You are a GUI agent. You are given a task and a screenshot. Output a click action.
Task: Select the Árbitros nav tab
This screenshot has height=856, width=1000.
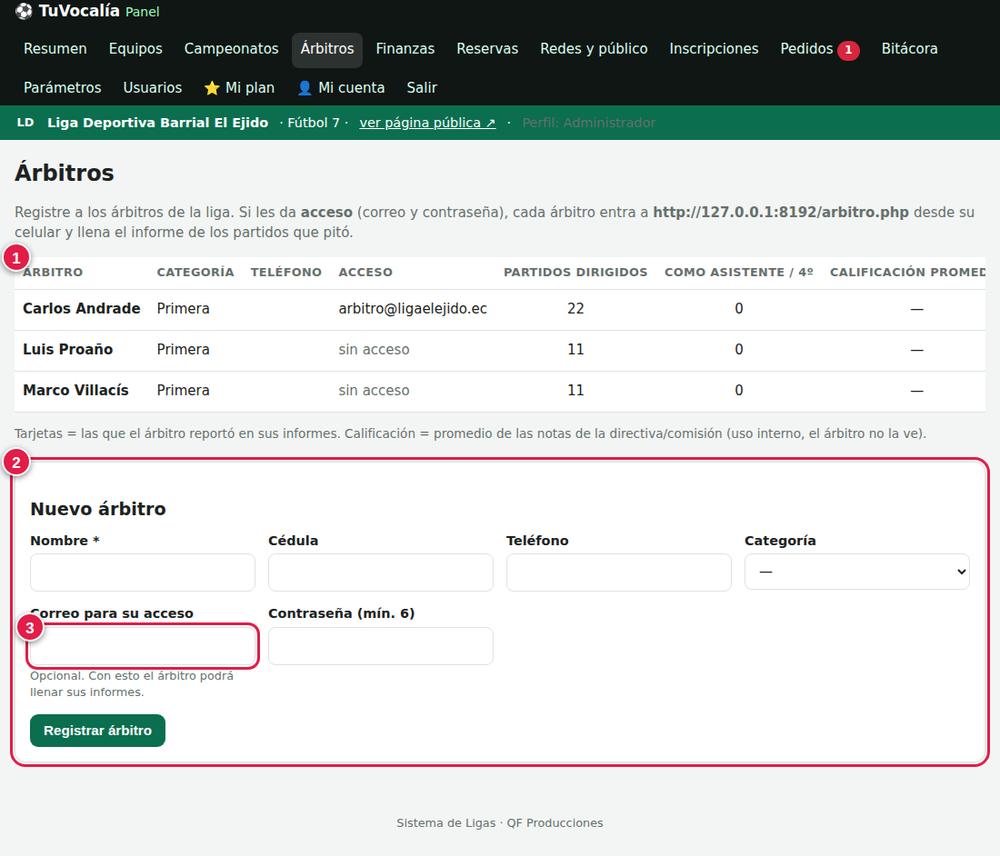pyautogui.click(x=327, y=49)
